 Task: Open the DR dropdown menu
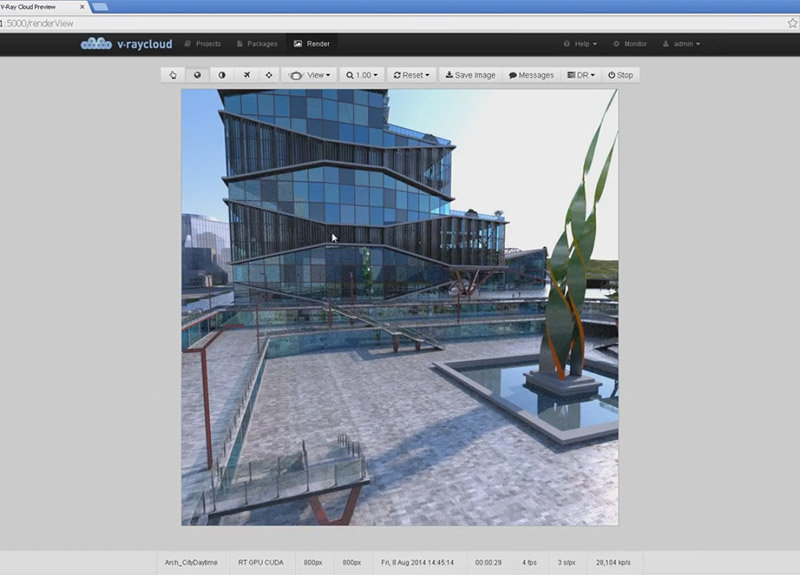581,75
